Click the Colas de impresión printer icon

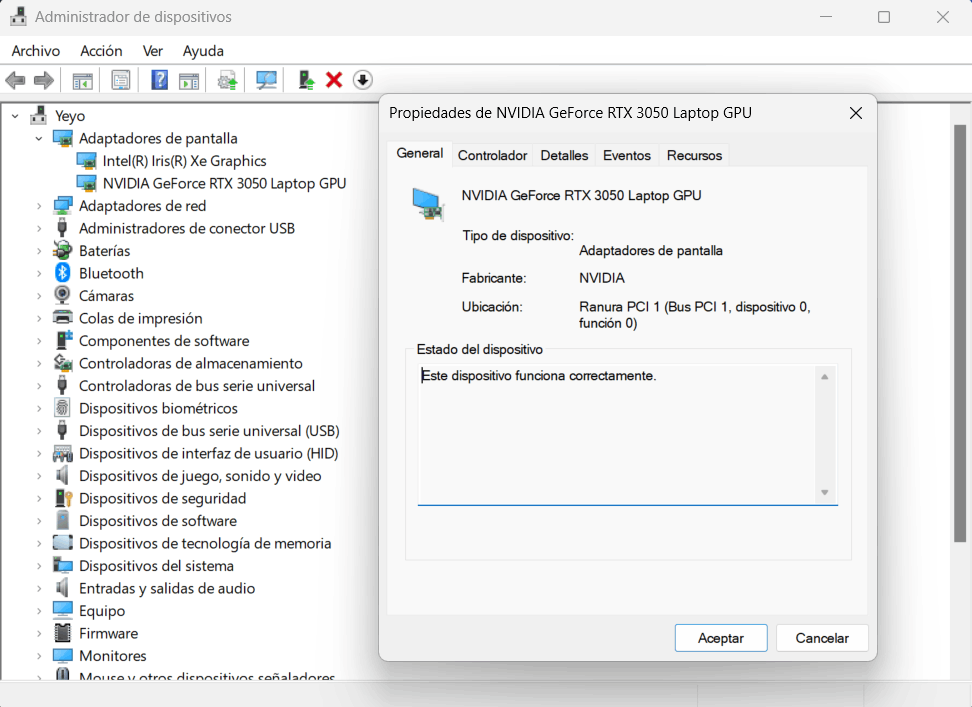[x=63, y=318]
